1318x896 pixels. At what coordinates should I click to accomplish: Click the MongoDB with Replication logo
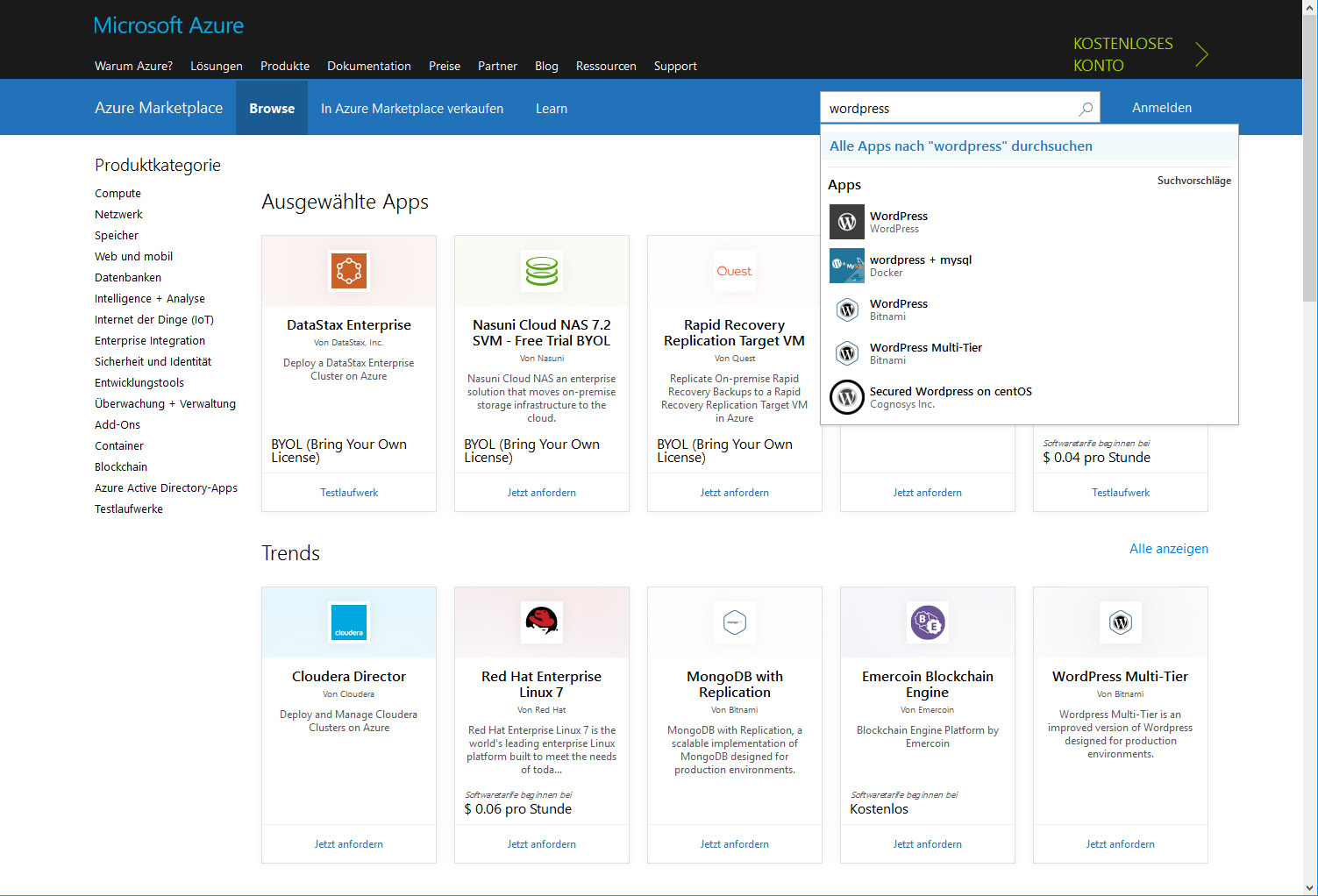click(x=735, y=622)
